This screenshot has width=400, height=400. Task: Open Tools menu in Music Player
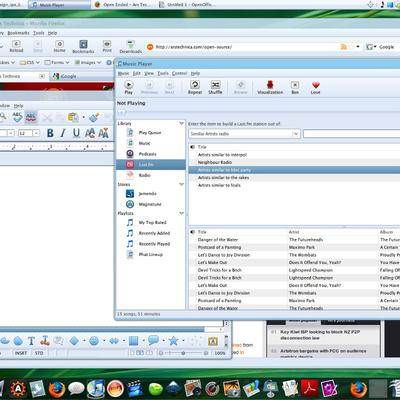point(163,73)
